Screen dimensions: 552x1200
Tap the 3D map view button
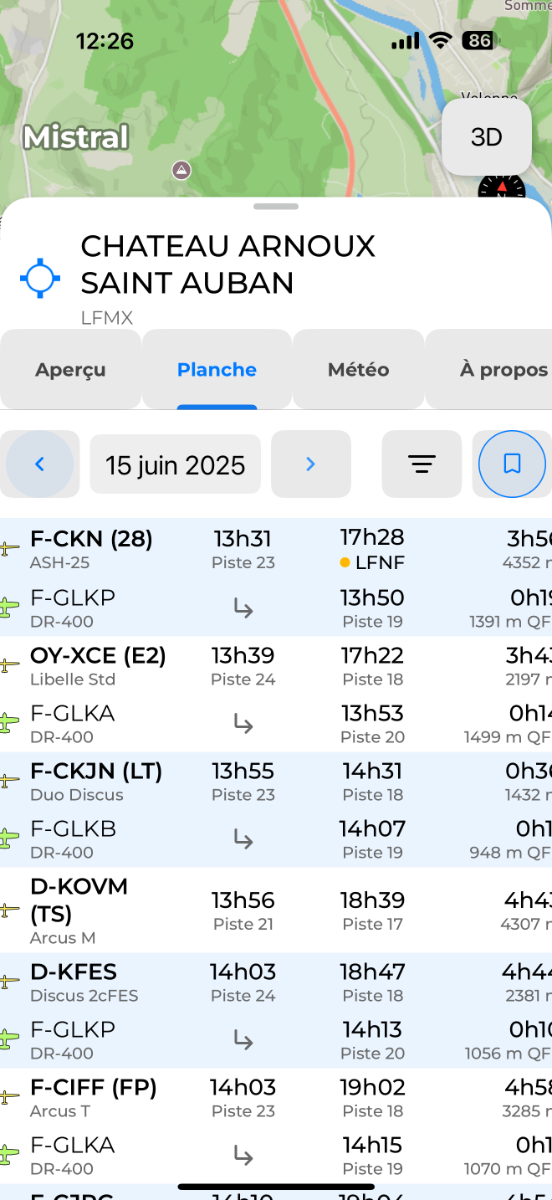(x=486, y=137)
